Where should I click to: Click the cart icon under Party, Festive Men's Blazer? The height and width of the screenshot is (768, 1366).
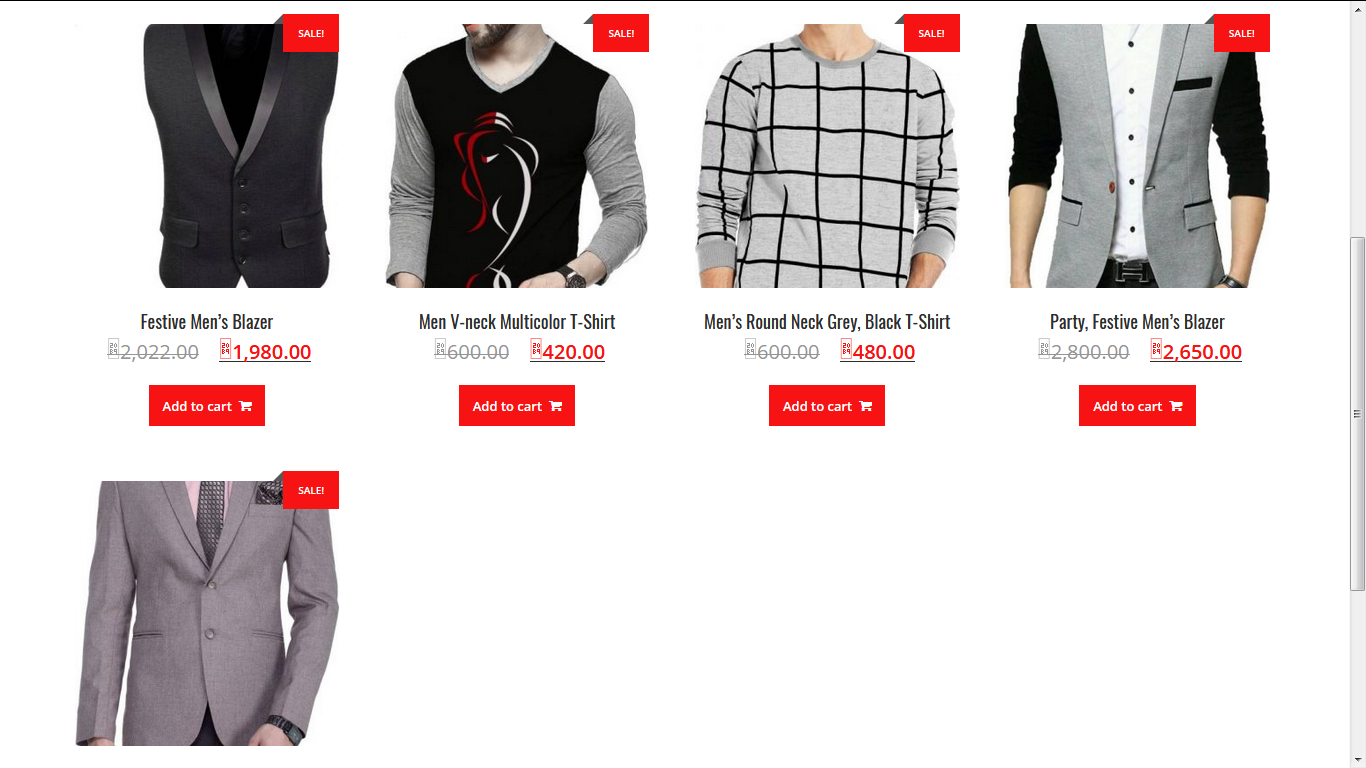(x=1175, y=406)
